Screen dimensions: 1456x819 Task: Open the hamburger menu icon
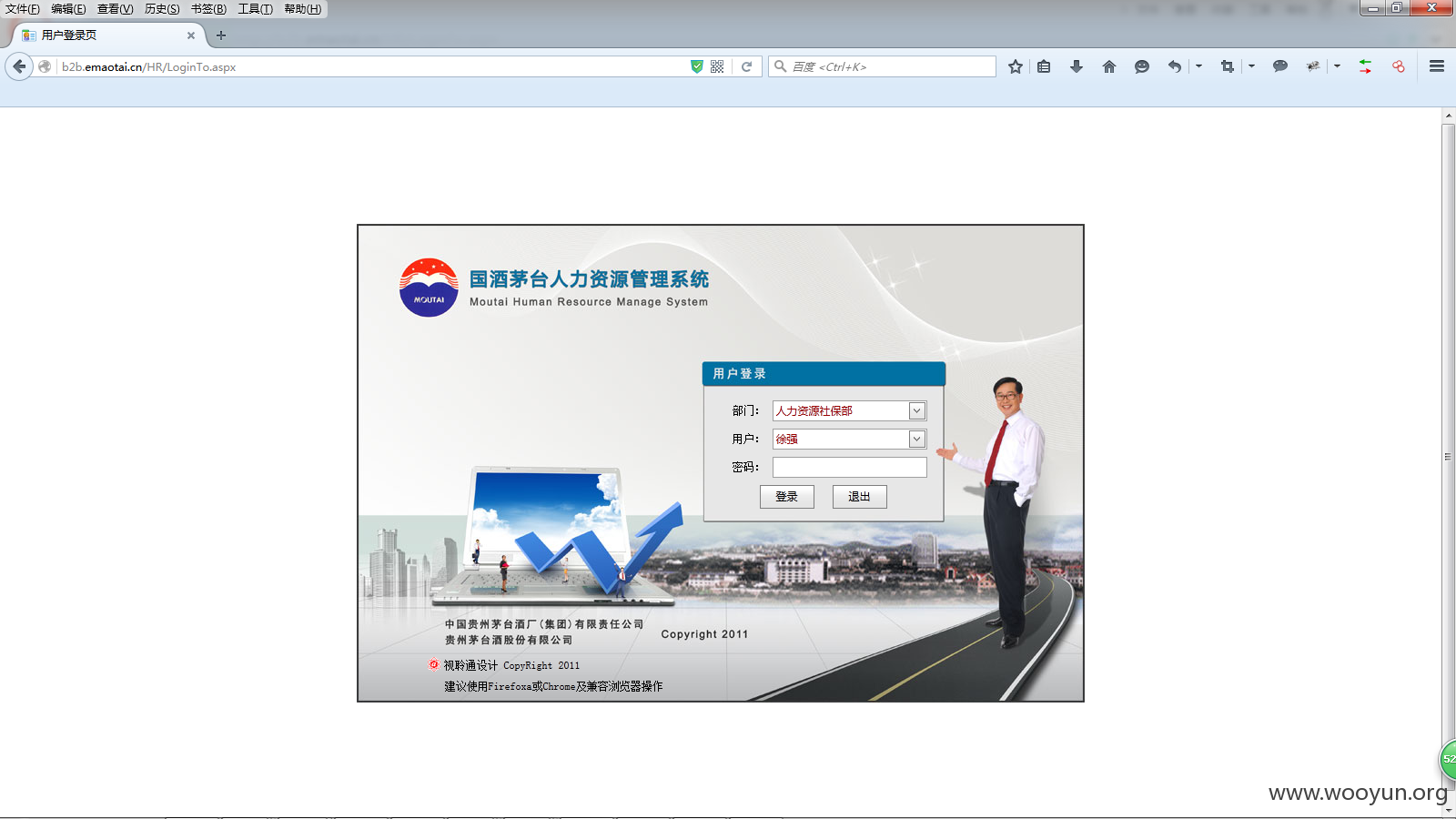click(x=1437, y=66)
